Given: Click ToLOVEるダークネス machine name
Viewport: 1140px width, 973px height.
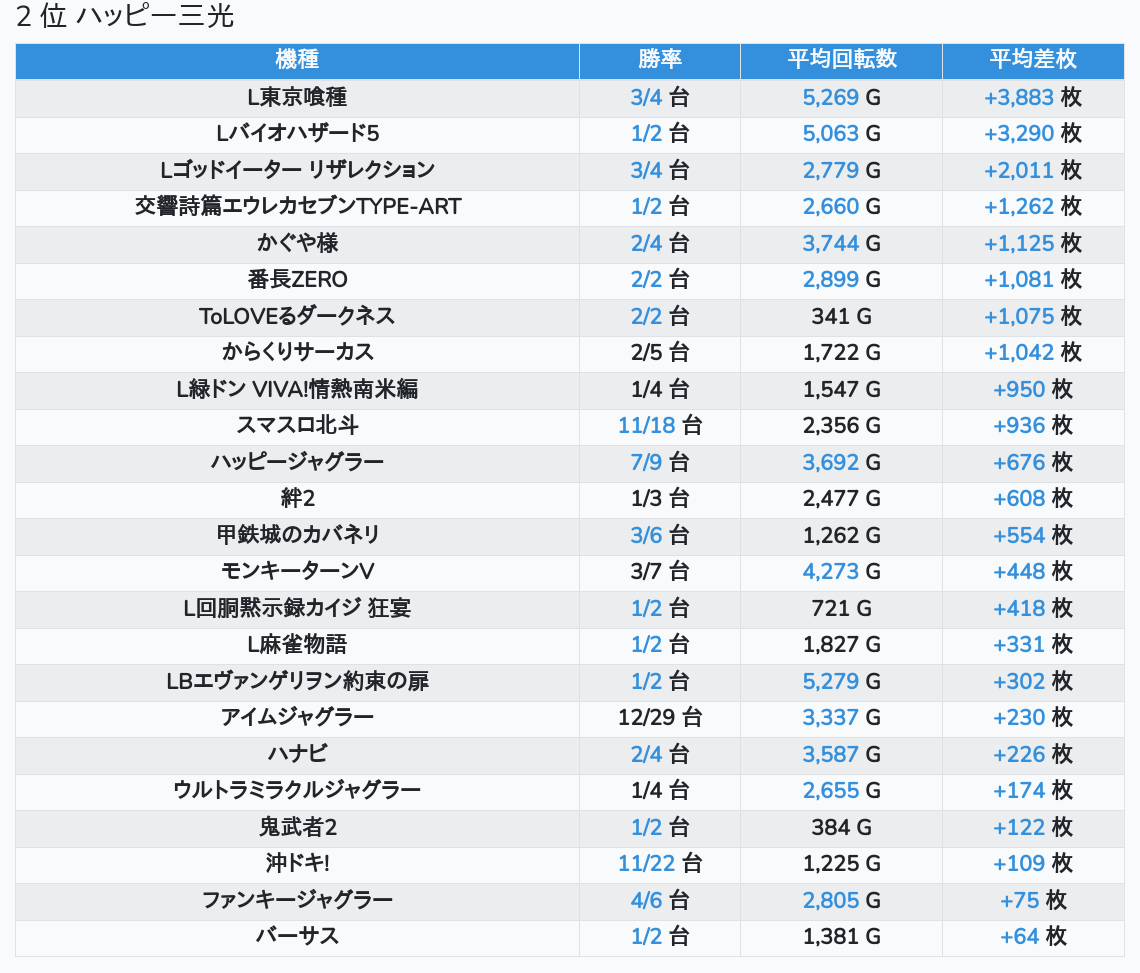Looking at the screenshot, I should click(297, 316).
